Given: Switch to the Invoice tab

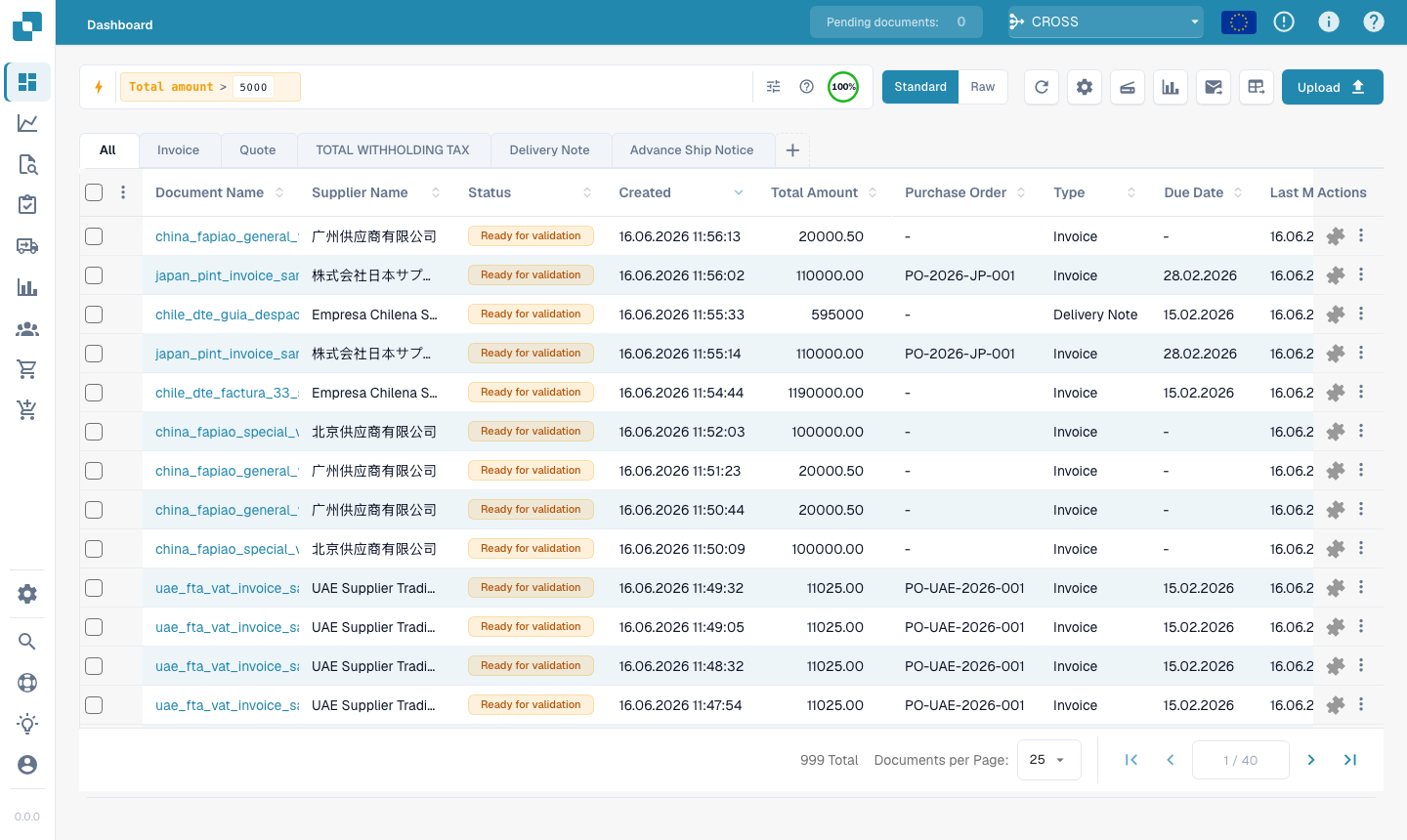Looking at the screenshot, I should coord(178,150).
